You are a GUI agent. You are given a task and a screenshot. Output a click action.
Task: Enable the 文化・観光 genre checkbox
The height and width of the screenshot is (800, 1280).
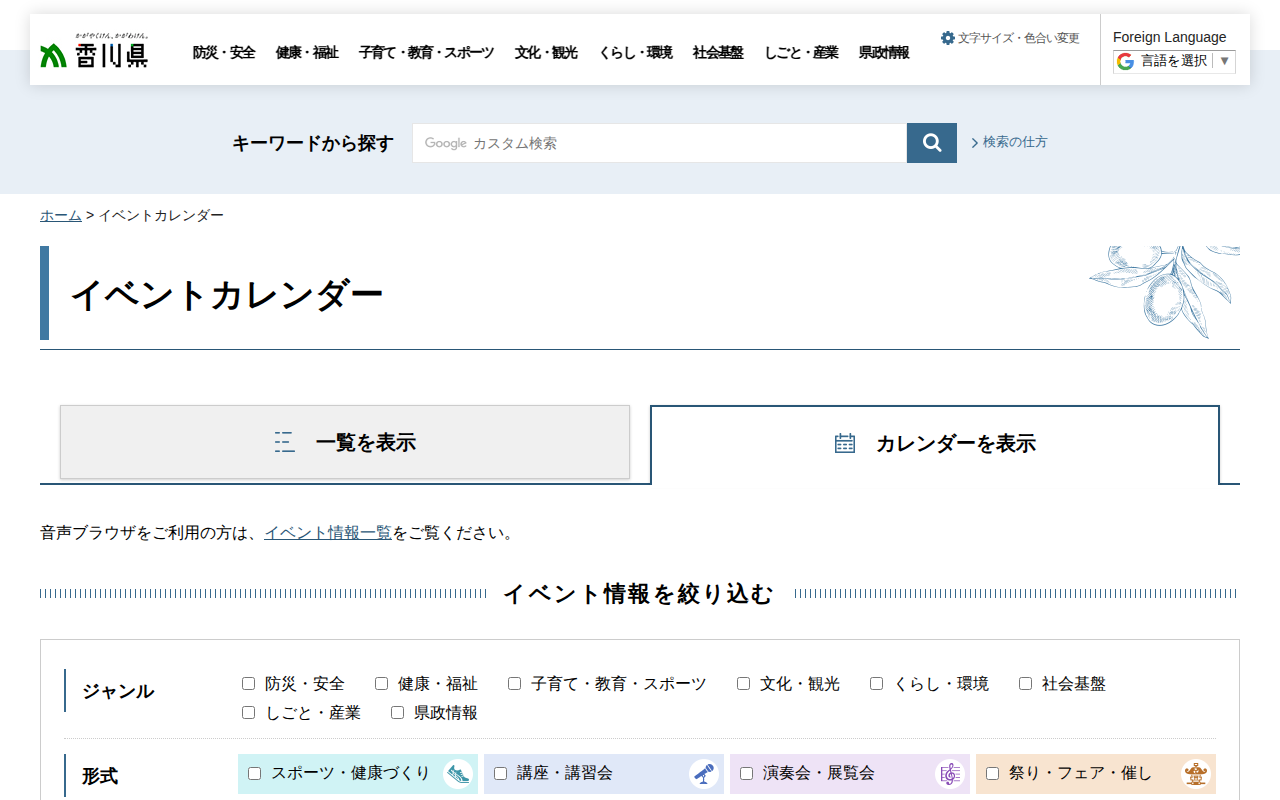click(x=743, y=684)
